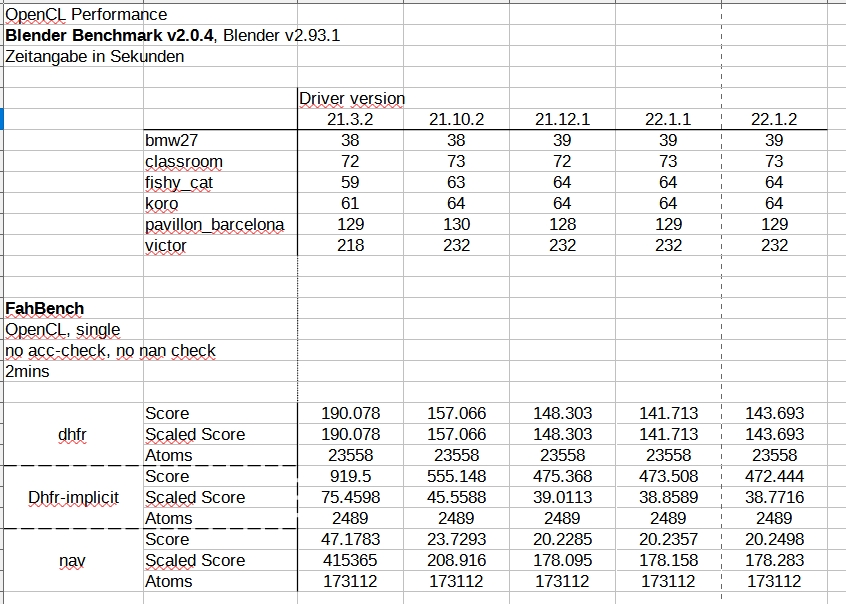Viewport: 846px width, 604px height.
Task: Click Scaled Score 38.7716
Action: coord(774,498)
